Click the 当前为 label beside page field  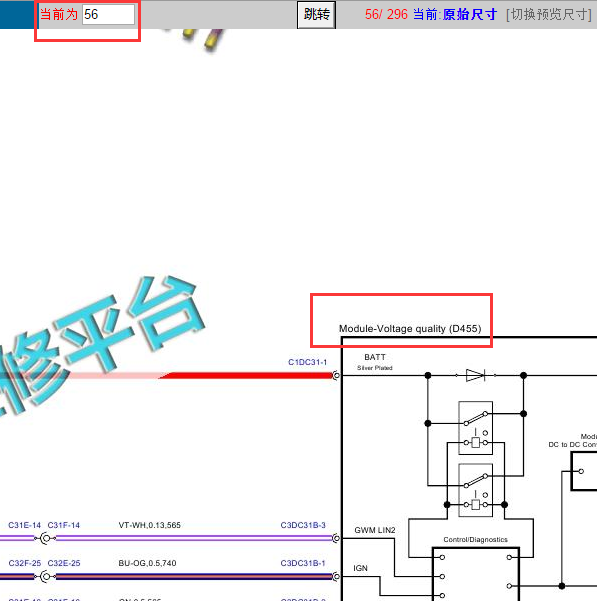[x=59, y=15]
